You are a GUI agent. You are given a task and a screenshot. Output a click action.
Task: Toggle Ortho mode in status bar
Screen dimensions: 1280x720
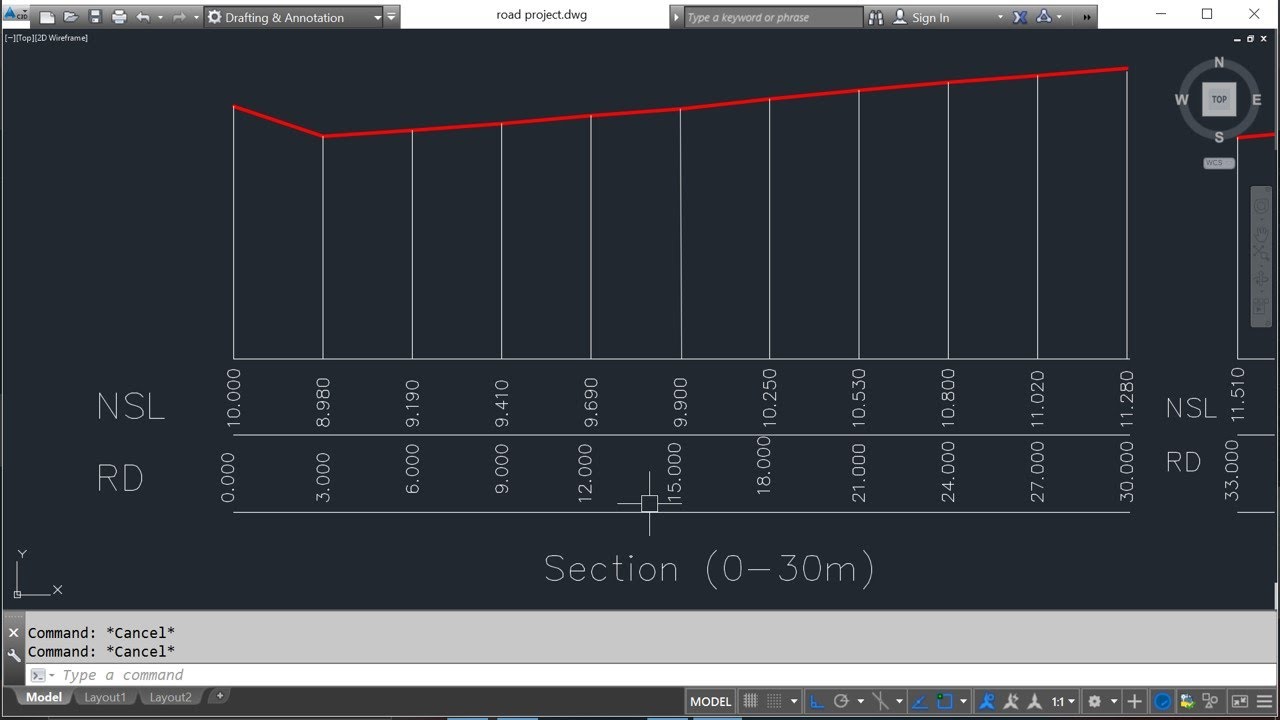point(816,702)
